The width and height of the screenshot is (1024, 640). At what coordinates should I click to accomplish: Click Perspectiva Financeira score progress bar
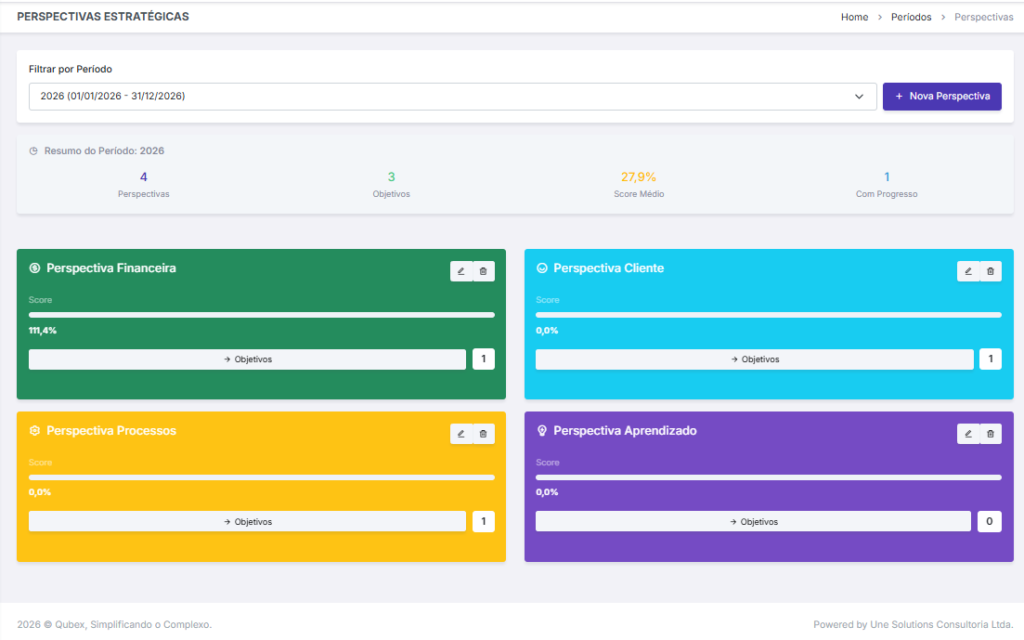point(261,315)
